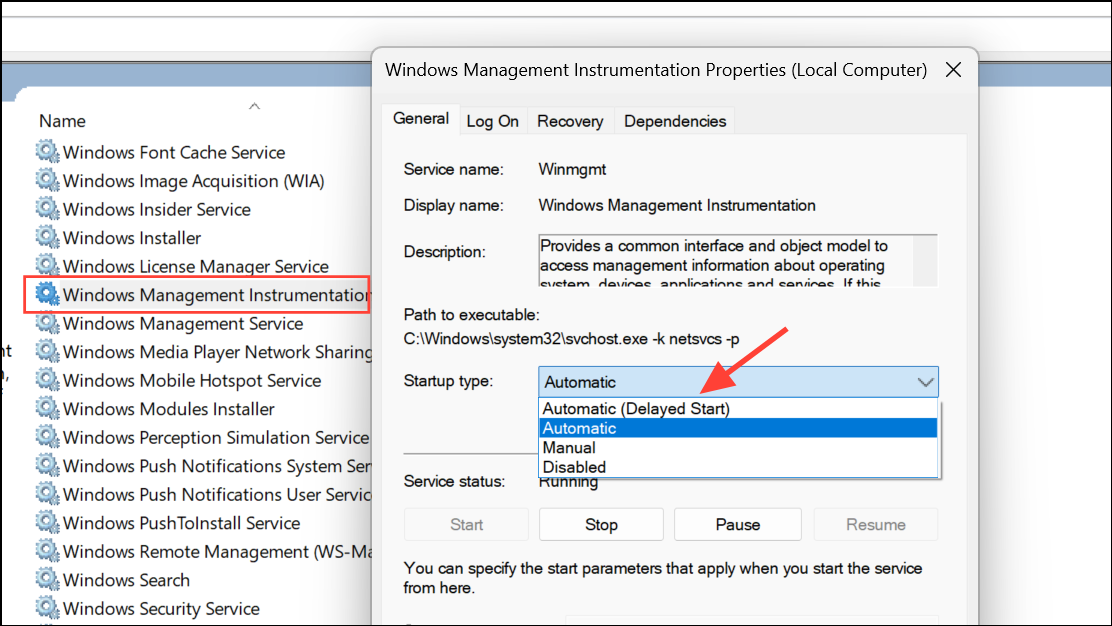Choose Automatic (Delayed Start) startup option
The height and width of the screenshot is (626, 1112).
coord(738,408)
